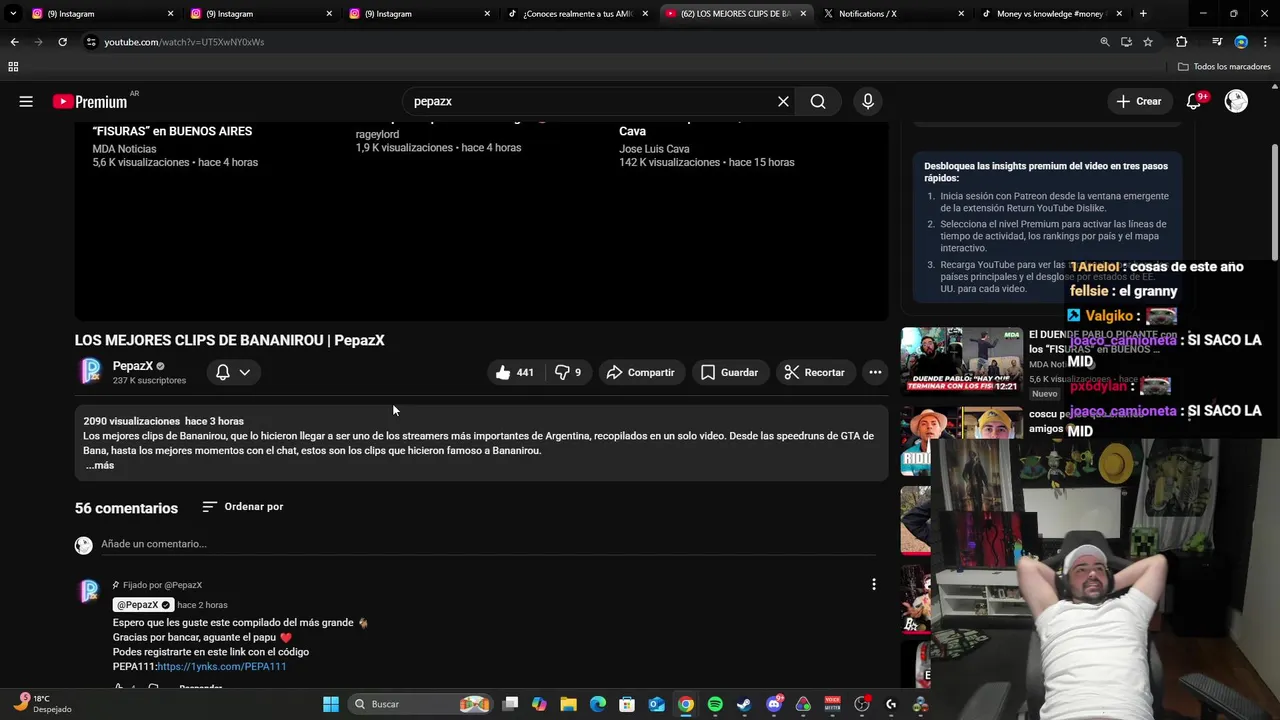Viewport: 1280px width, 720px height.
Task: Open subscription notification bell dropdown
Action: tap(233, 372)
